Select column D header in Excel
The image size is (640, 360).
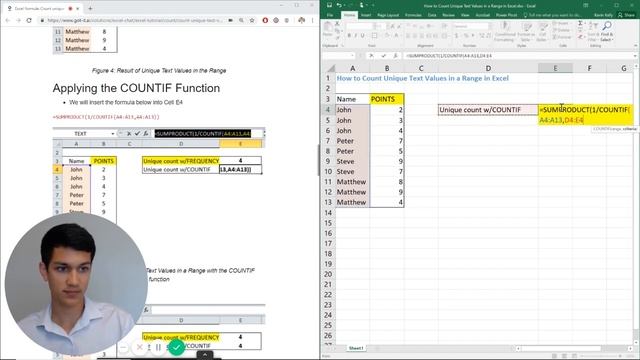[488, 68]
